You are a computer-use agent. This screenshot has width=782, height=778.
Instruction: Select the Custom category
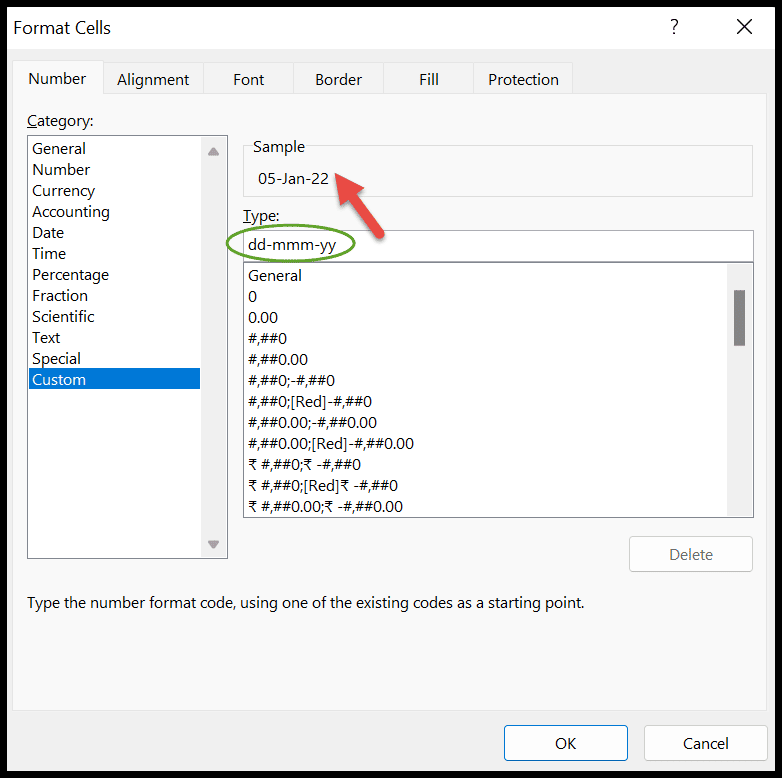tap(115, 380)
